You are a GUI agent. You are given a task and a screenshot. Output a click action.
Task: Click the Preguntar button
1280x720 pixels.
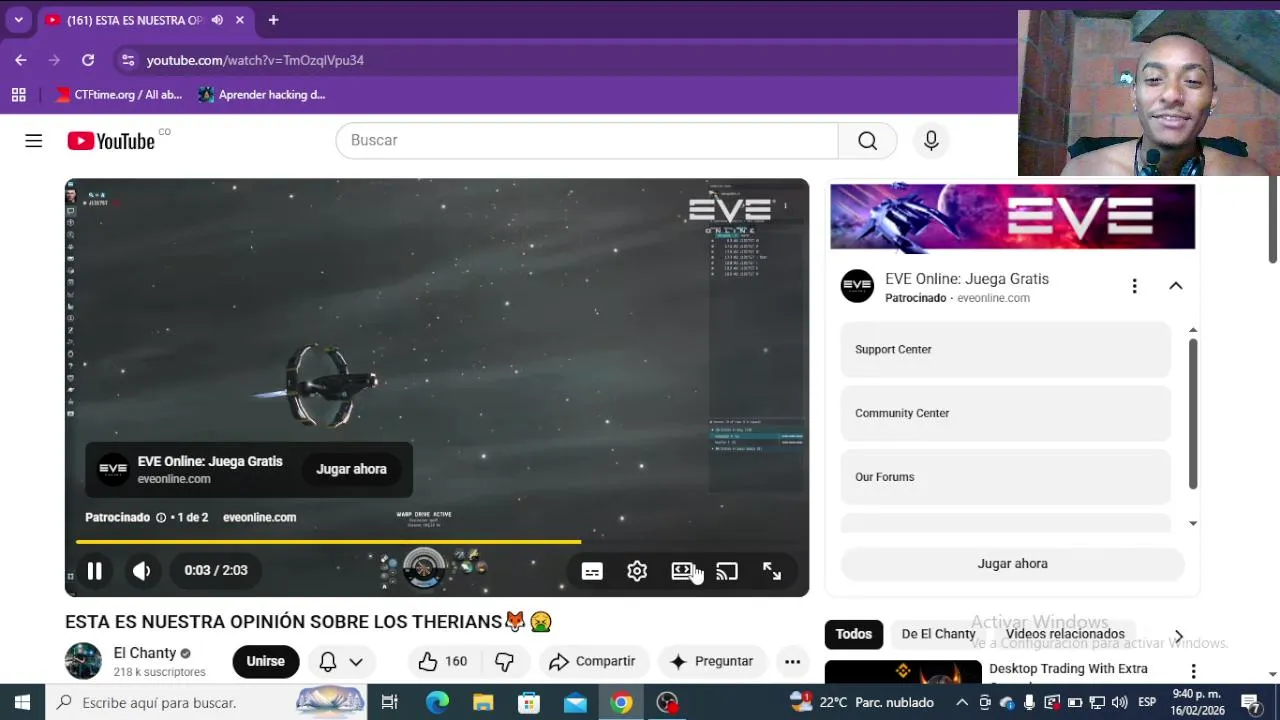711,661
